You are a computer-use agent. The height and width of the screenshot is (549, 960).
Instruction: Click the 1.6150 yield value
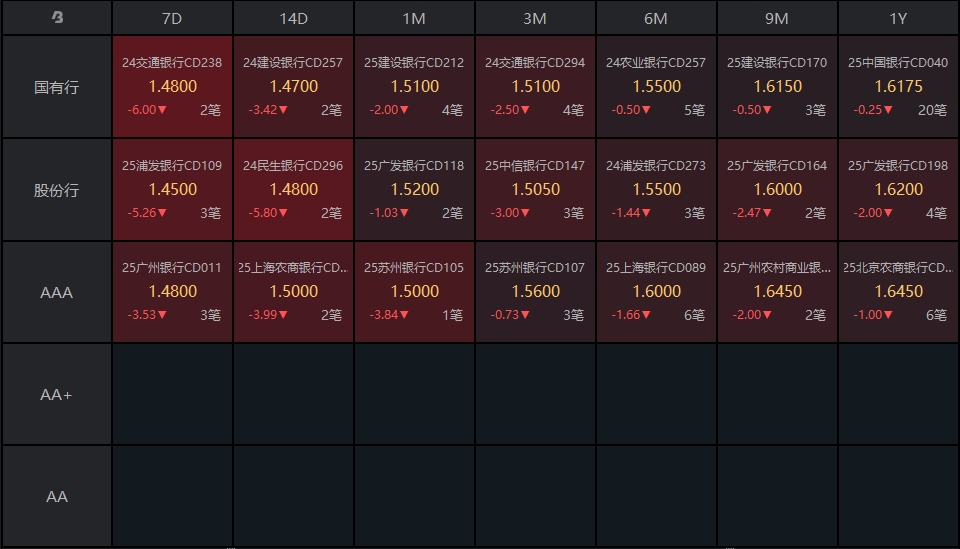click(778, 86)
